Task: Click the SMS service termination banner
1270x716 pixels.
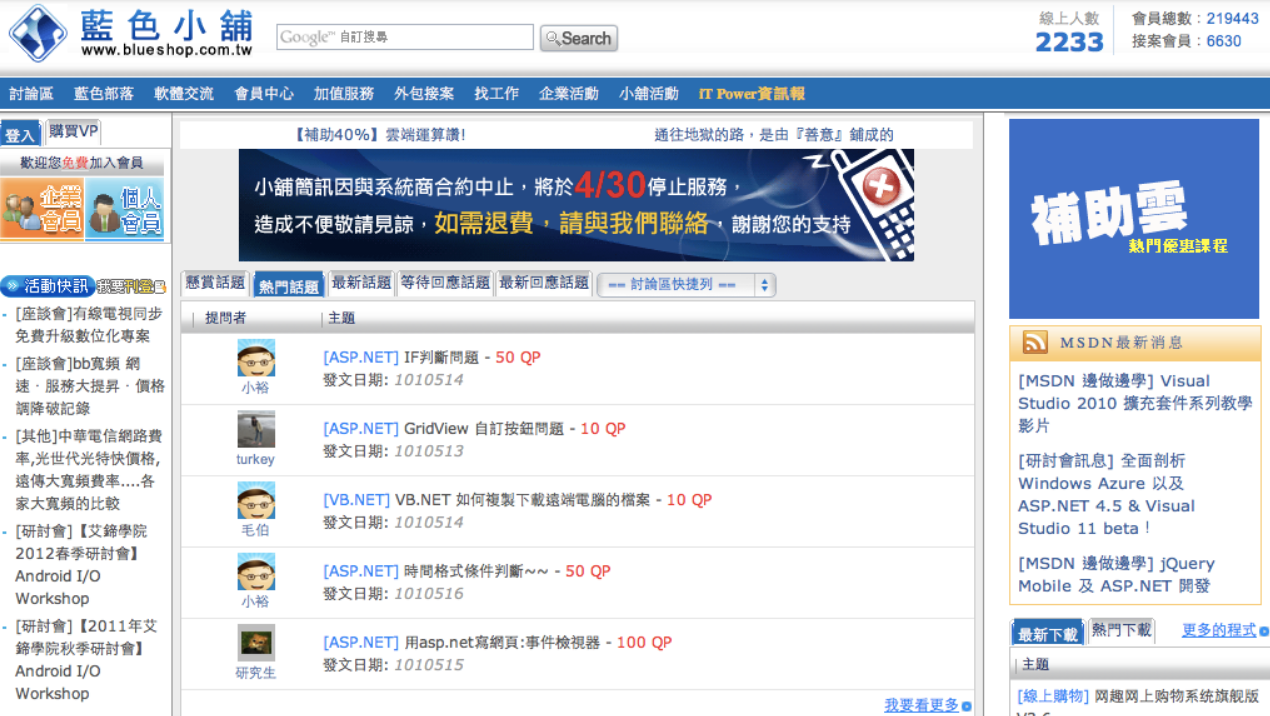Action: click(575, 205)
